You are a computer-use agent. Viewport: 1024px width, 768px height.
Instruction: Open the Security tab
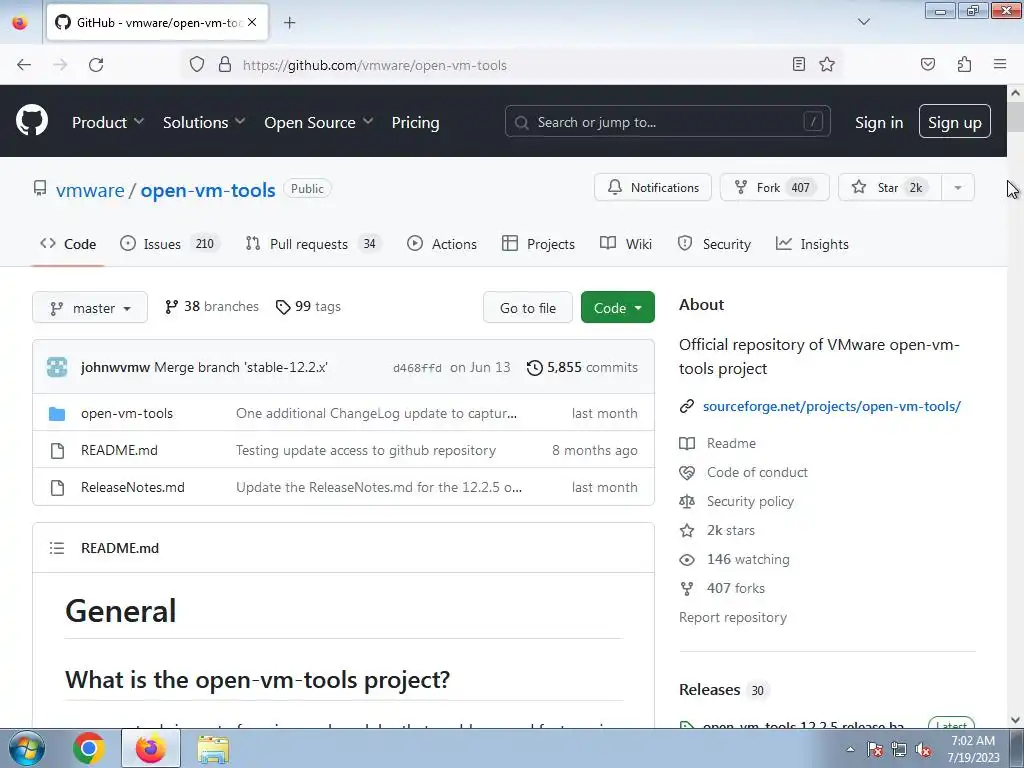point(714,244)
